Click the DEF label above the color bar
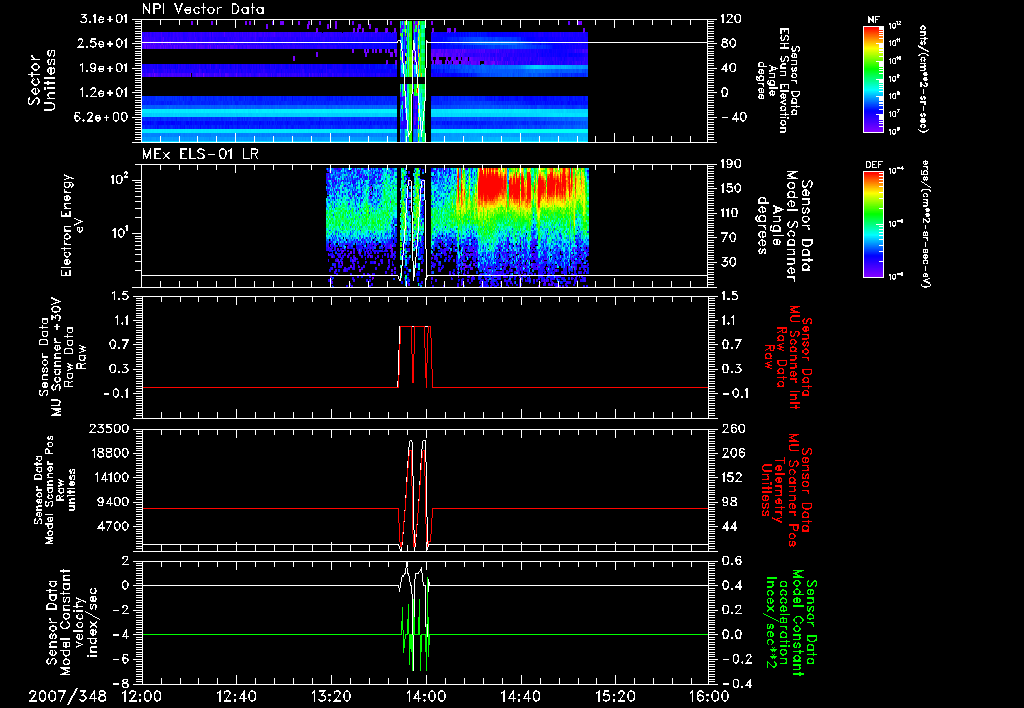This screenshot has width=1024, height=708. click(874, 165)
